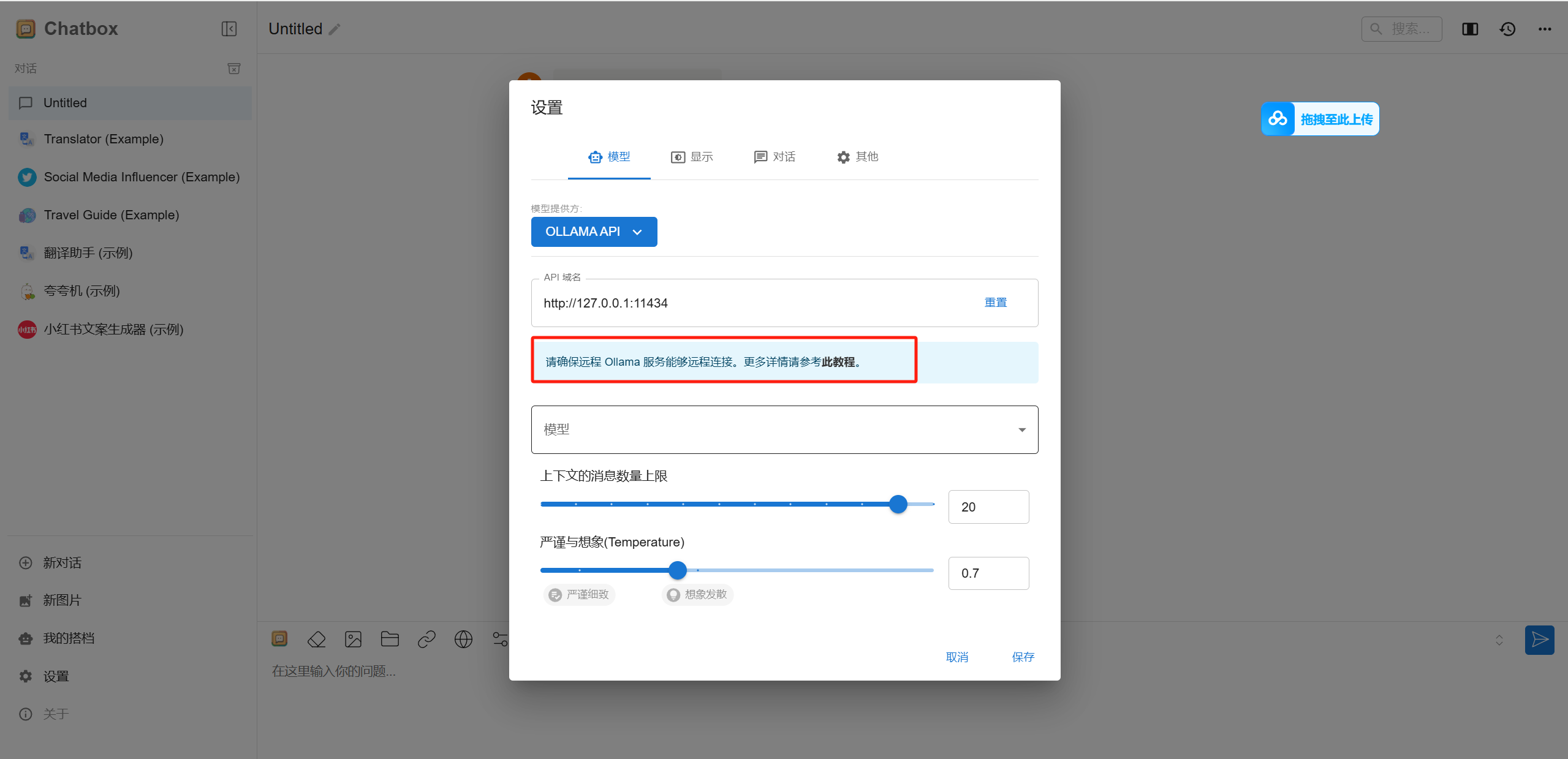Start a new chat with 新对话
Image resolution: width=1568 pixels, height=759 pixels.
[x=130, y=563]
